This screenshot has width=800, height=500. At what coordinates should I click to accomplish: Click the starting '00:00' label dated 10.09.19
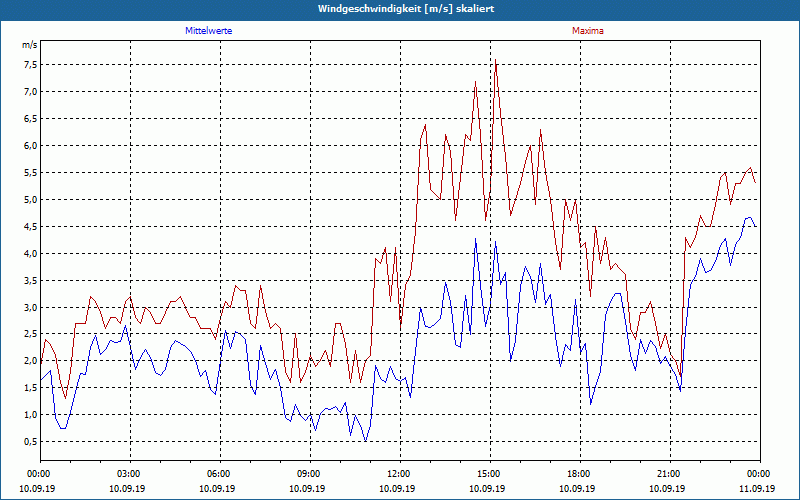37,474
